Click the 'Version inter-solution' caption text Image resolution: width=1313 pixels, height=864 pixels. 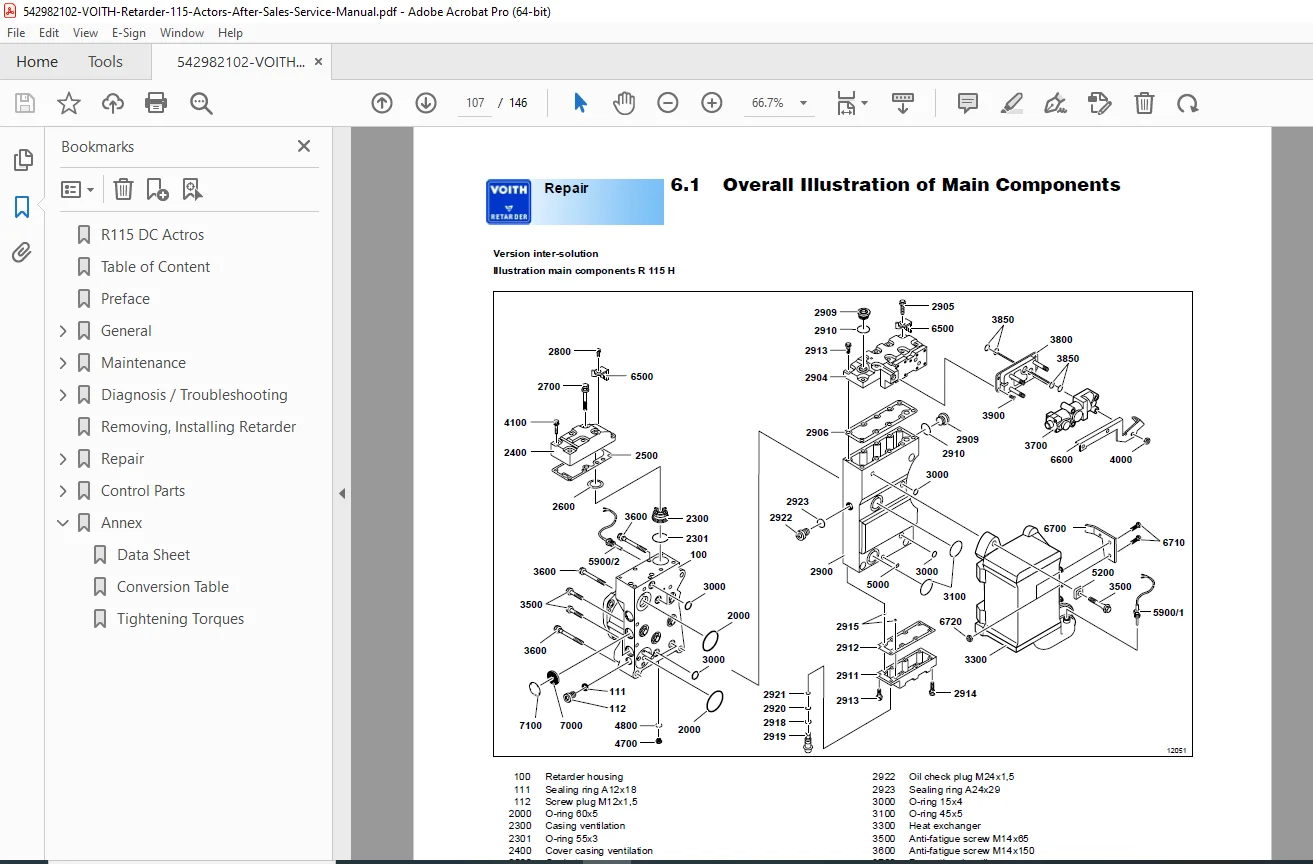546,254
